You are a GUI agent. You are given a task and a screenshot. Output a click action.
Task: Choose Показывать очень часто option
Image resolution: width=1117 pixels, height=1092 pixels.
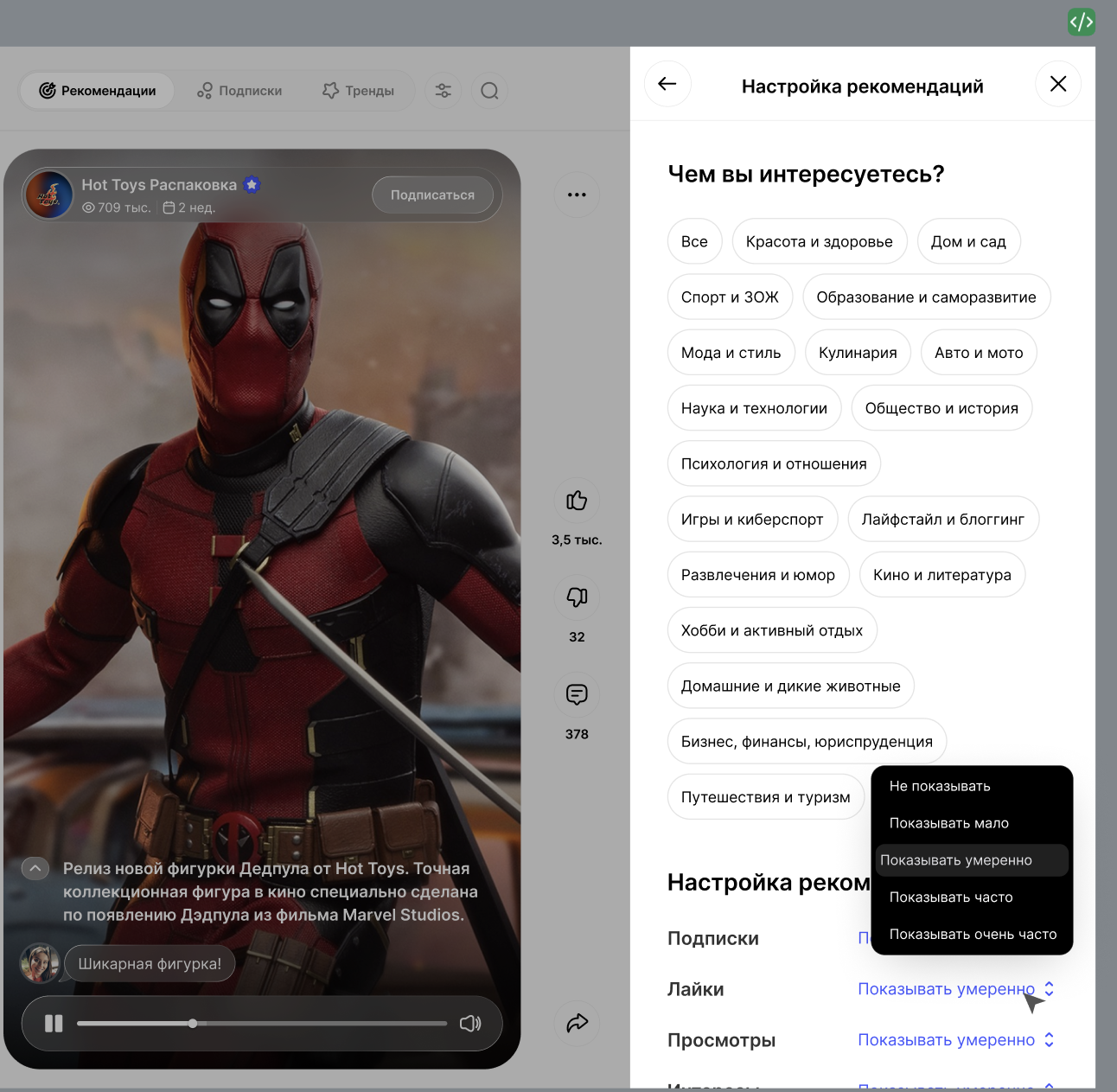(972, 935)
